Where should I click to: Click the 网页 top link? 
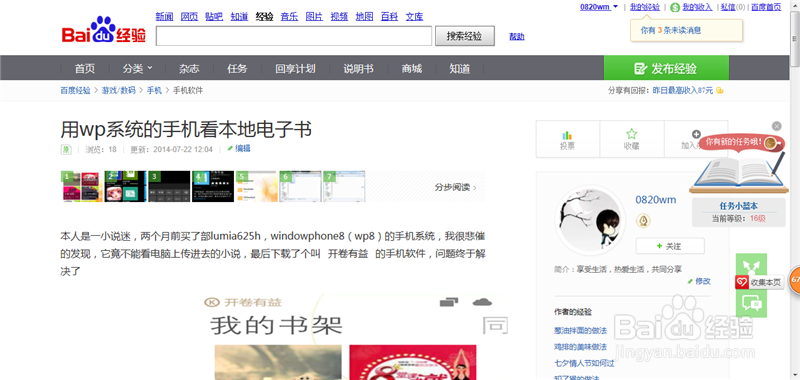click(189, 17)
